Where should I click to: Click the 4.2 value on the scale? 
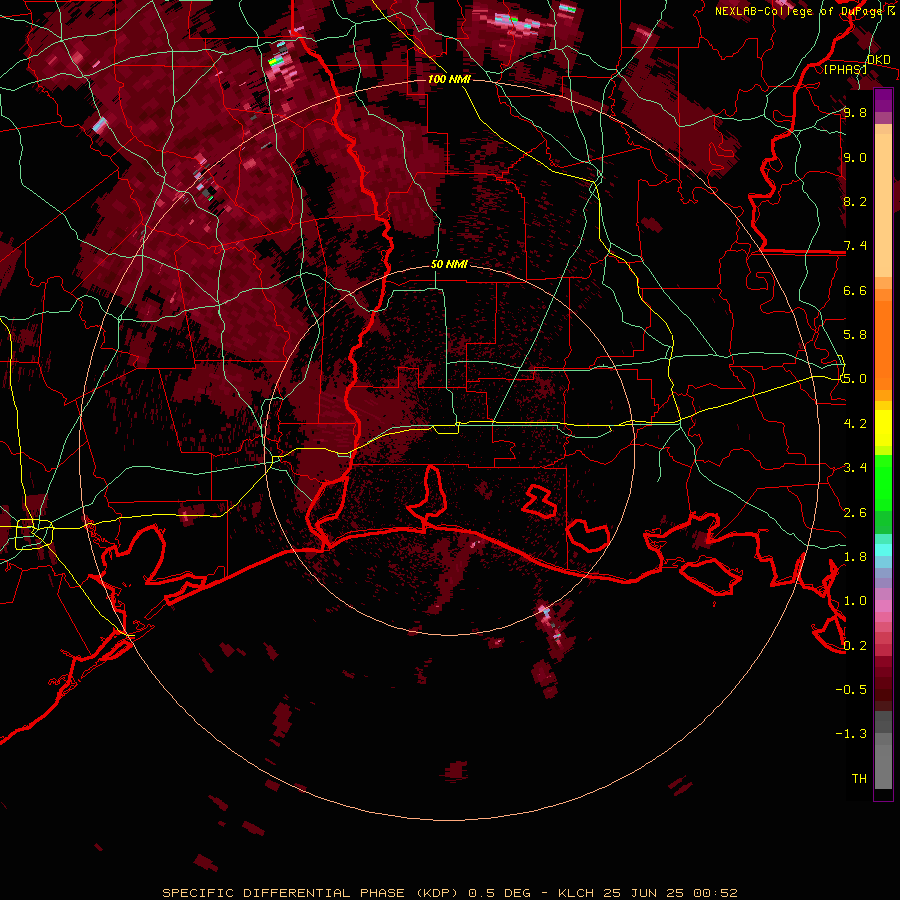pos(855,424)
